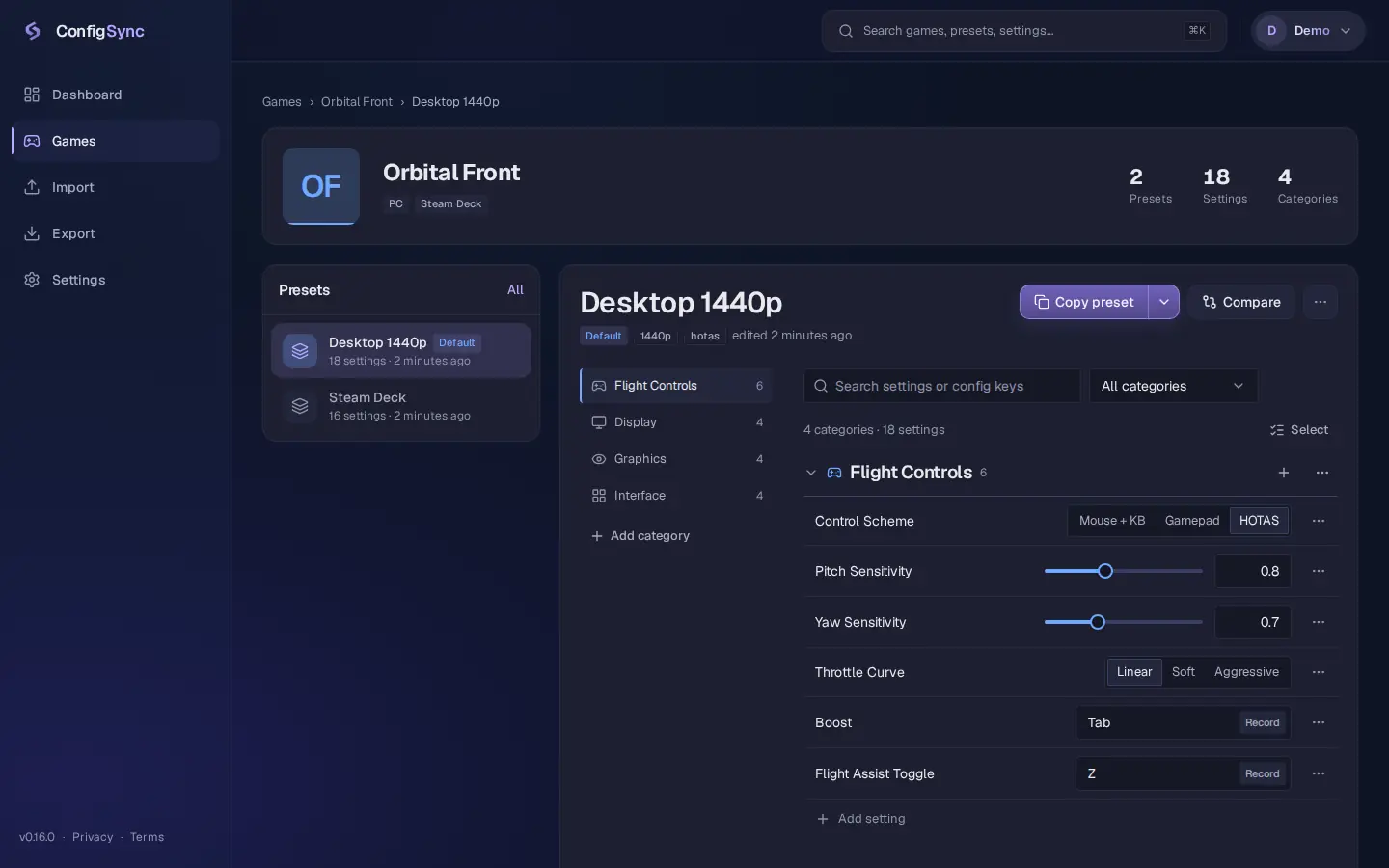Click the Copy preset button

point(1084,302)
